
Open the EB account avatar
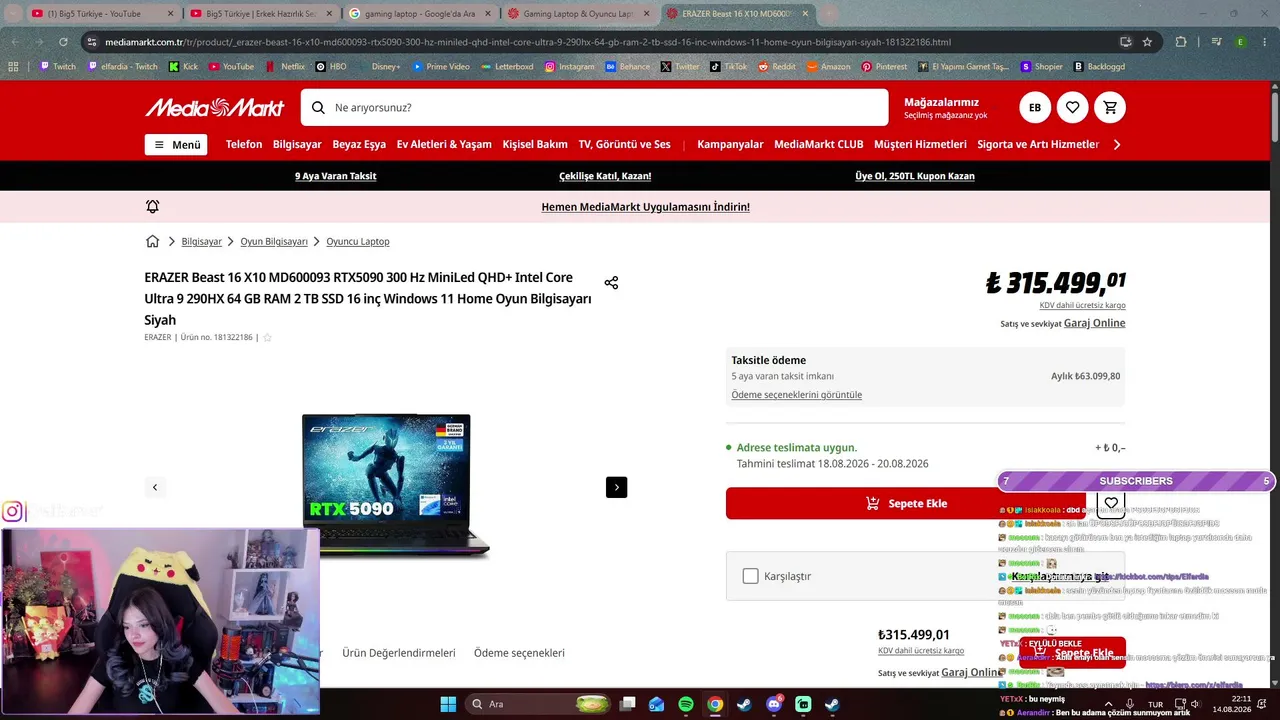point(1035,107)
